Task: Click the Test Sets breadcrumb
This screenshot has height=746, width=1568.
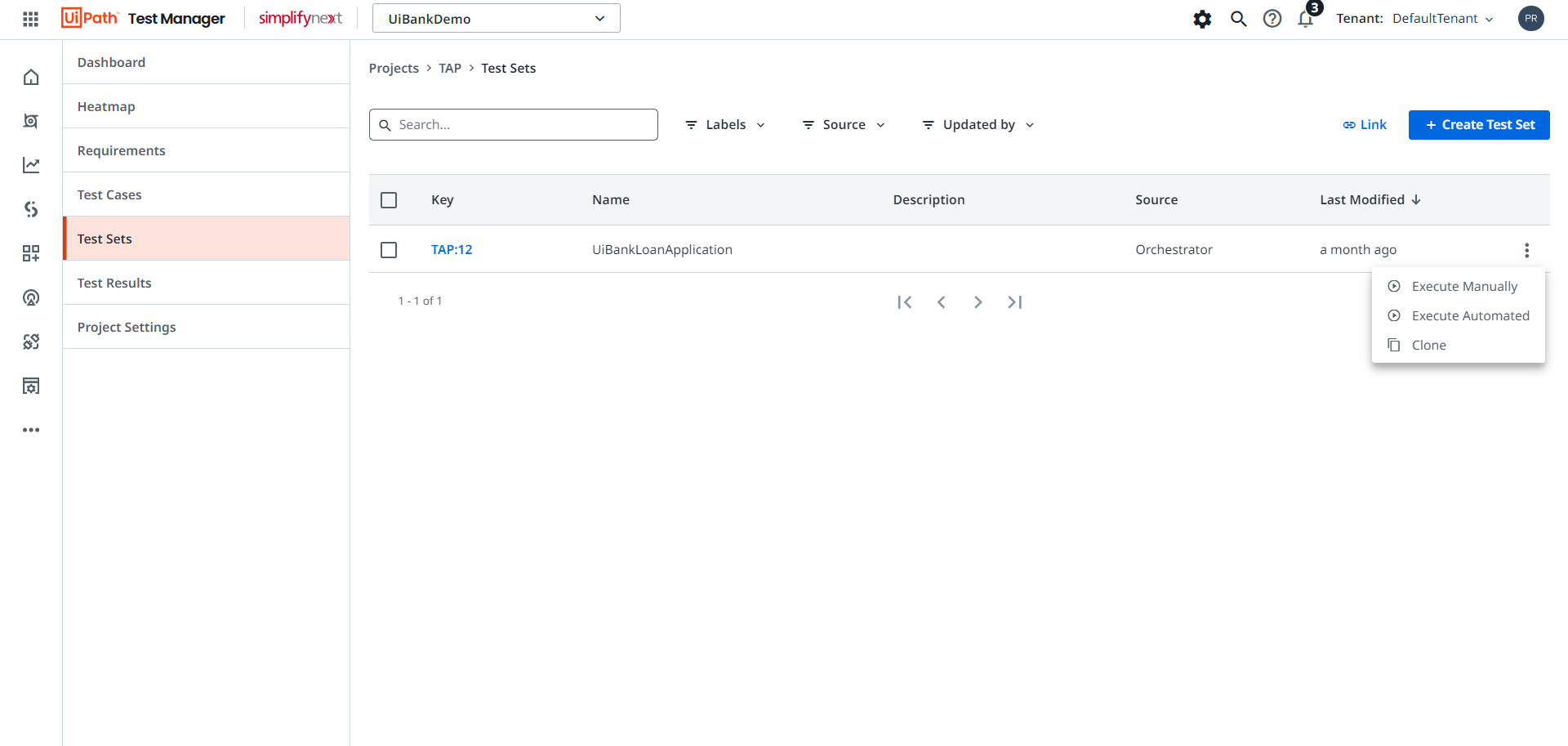Action: (508, 69)
